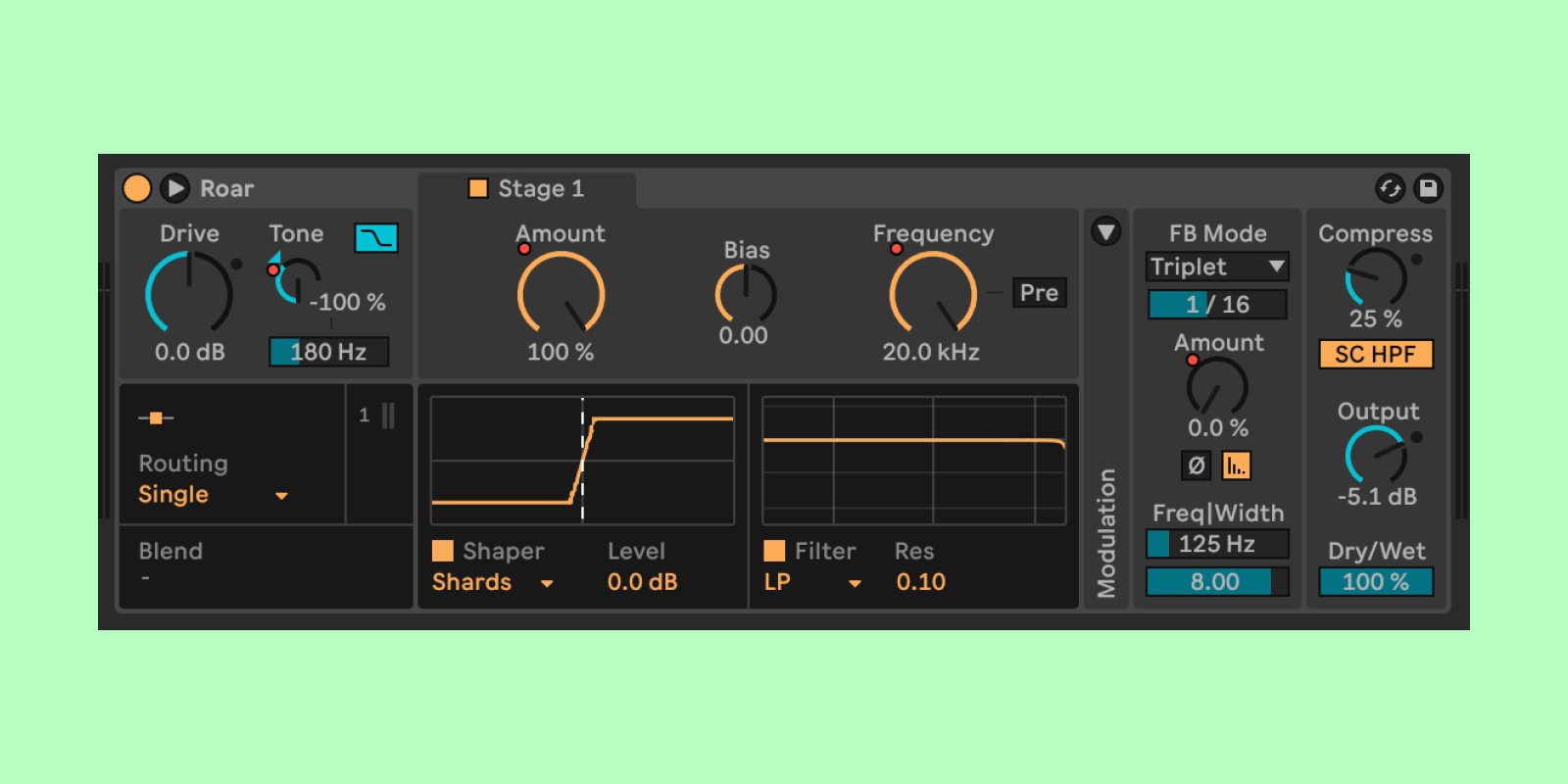The width and height of the screenshot is (1568, 784).
Task: Toggle the feedback gate bars icon
Action: (1236, 465)
